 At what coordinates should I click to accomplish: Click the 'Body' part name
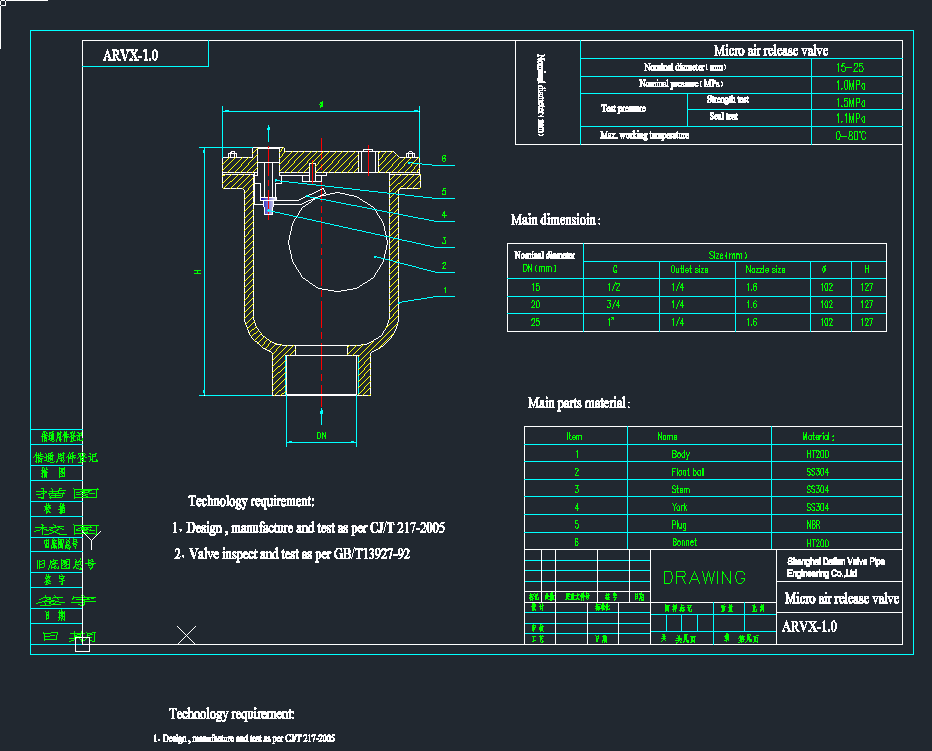pyautogui.click(x=680, y=454)
